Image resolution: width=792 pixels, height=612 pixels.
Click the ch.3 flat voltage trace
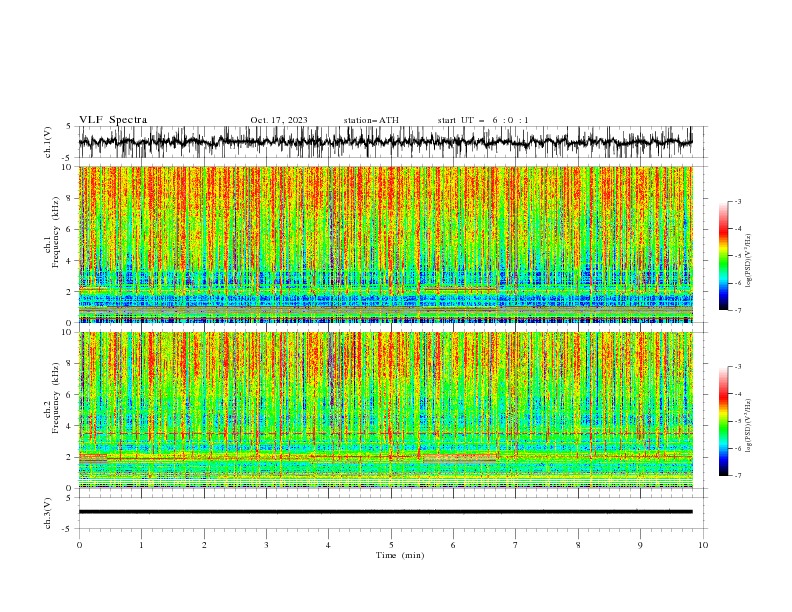[x=385, y=512]
